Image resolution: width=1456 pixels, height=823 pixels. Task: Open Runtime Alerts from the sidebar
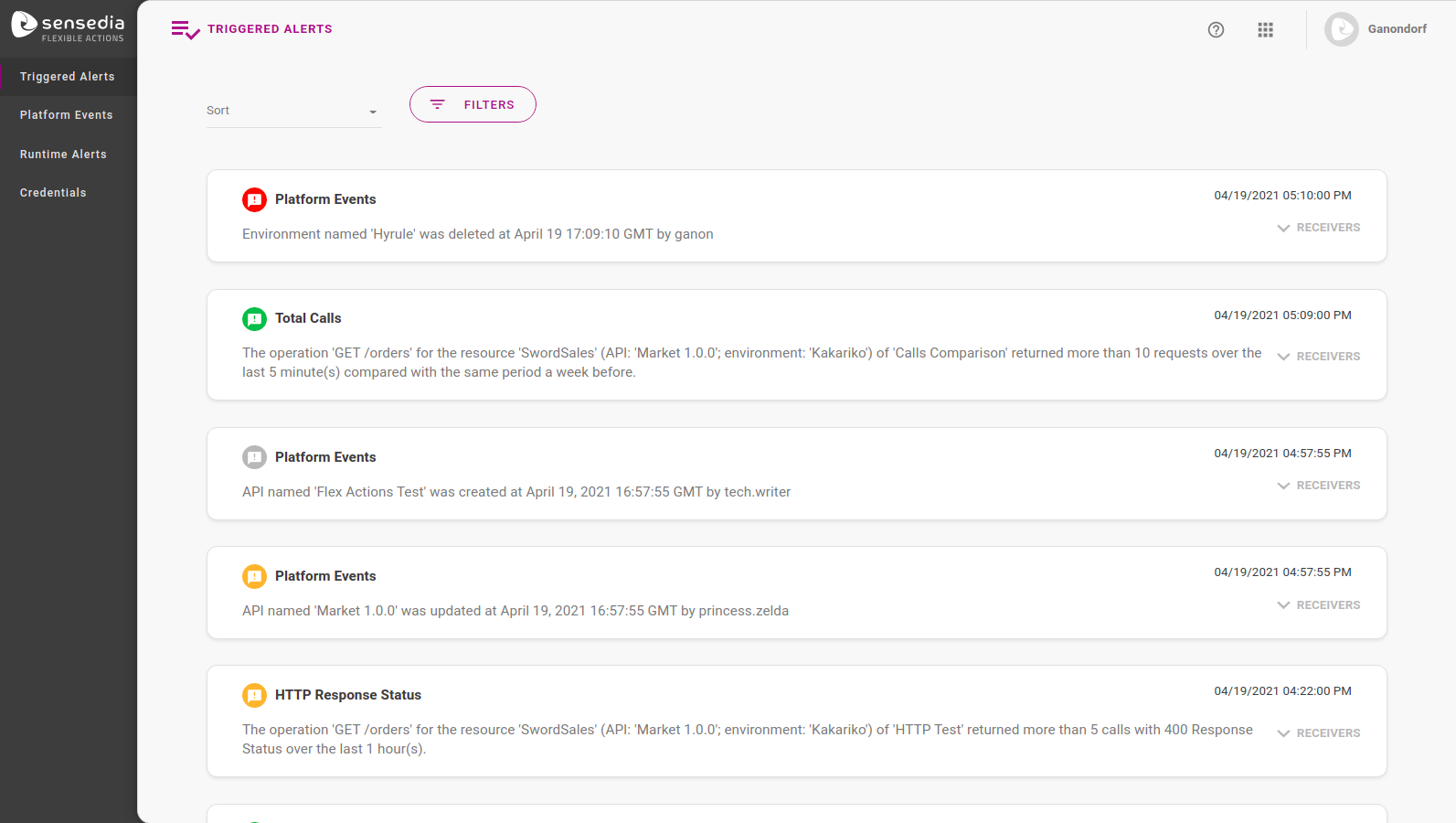pos(63,155)
